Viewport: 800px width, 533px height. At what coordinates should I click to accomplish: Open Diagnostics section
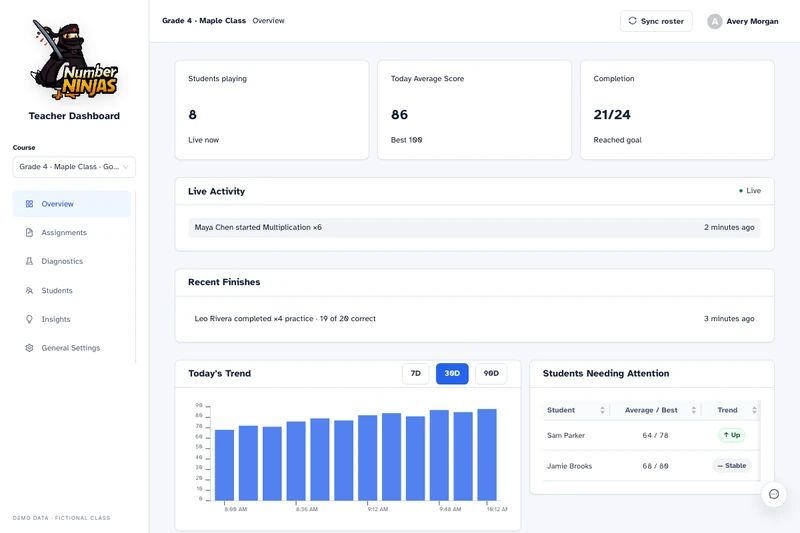click(x=71, y=261)
